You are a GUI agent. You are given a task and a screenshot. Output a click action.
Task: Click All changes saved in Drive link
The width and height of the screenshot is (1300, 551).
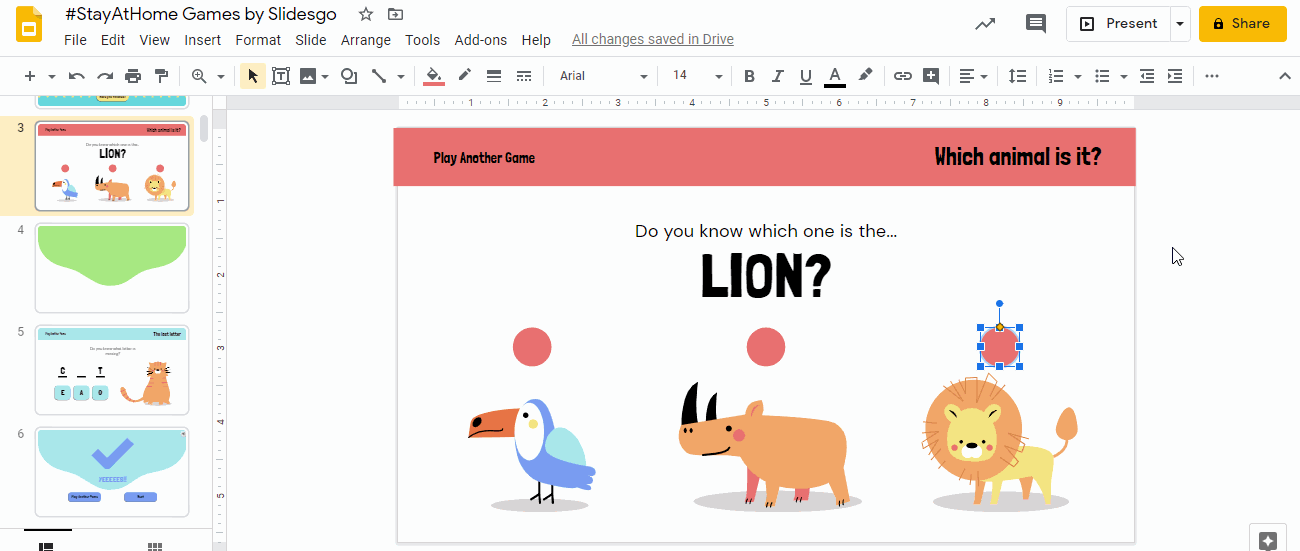click(653, 40)
